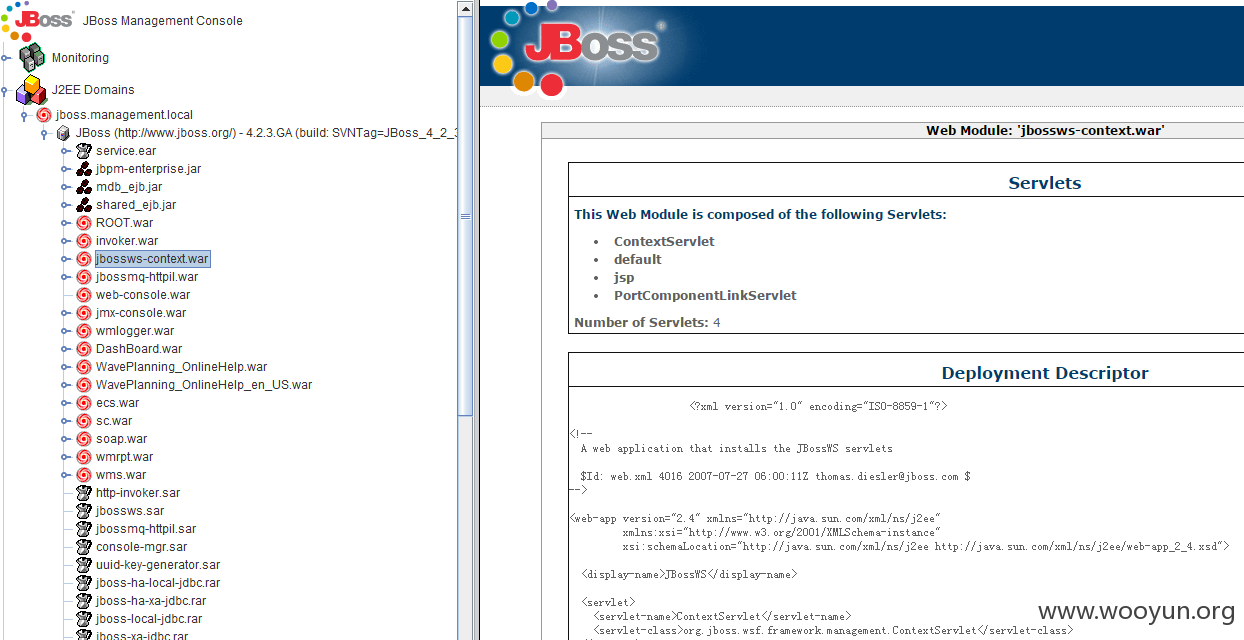This screenshot has width=1244, height=640.
Task: Click the uuid-key-generator.sar service icon
Action: pyautogui.click(x=84, y=565)
